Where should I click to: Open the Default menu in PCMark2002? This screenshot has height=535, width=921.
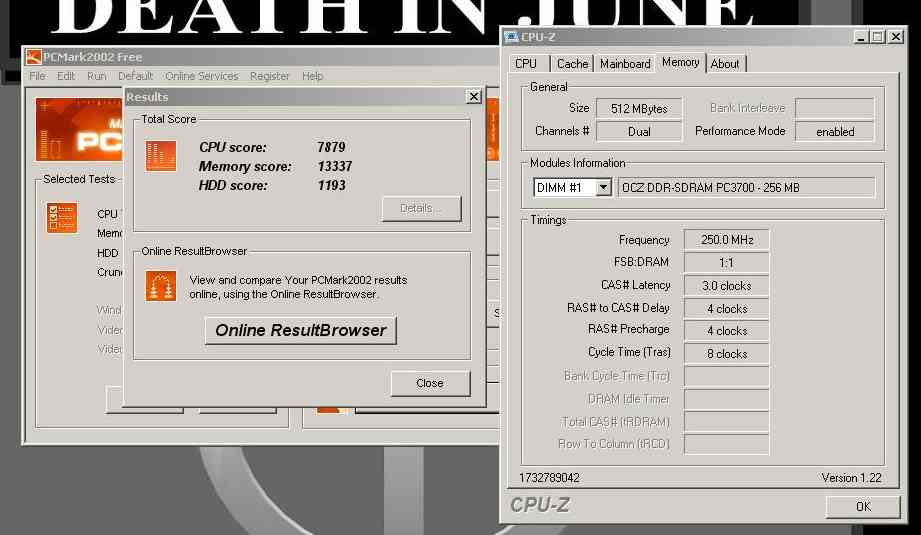click(x=136, y=76)
